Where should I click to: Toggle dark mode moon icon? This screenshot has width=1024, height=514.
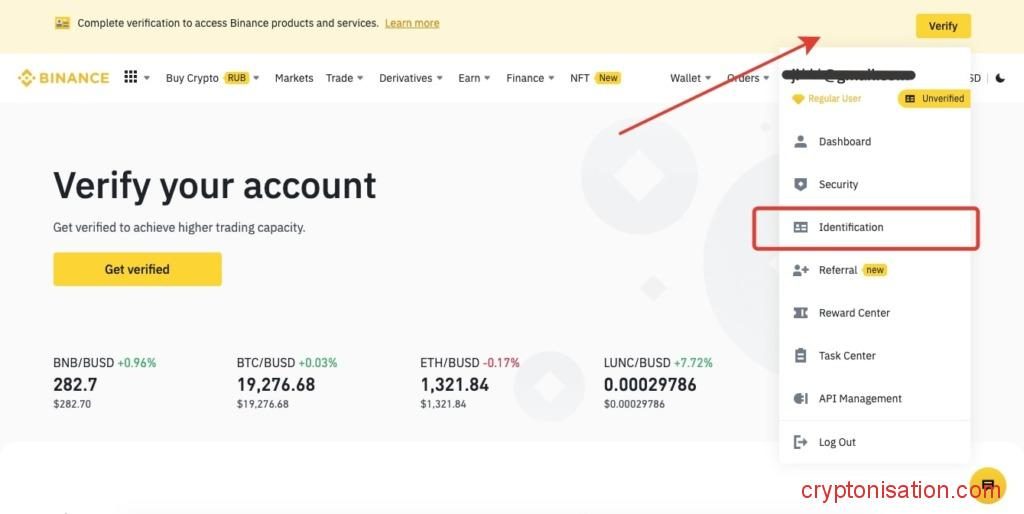click(1000, 78)
